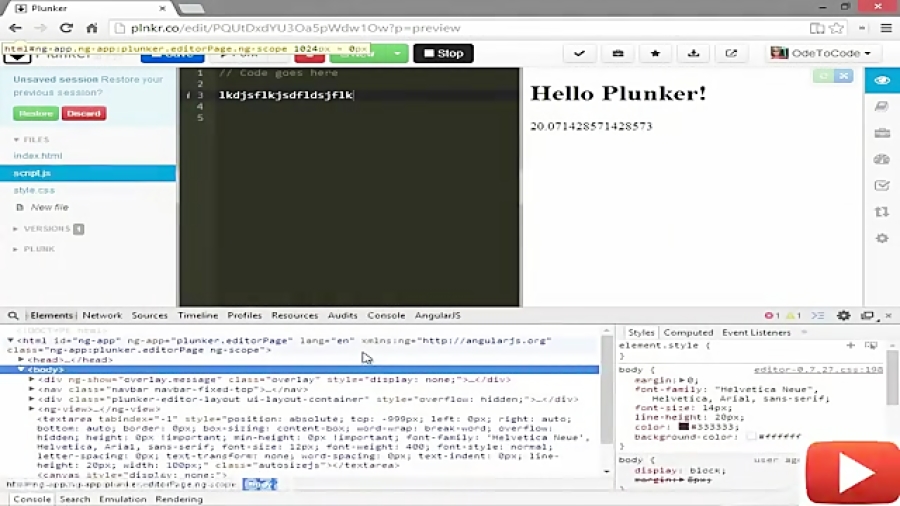This screenshot has width=900, height=506.
Task: Add new style rule plus icon
Action: pos(851,345)
